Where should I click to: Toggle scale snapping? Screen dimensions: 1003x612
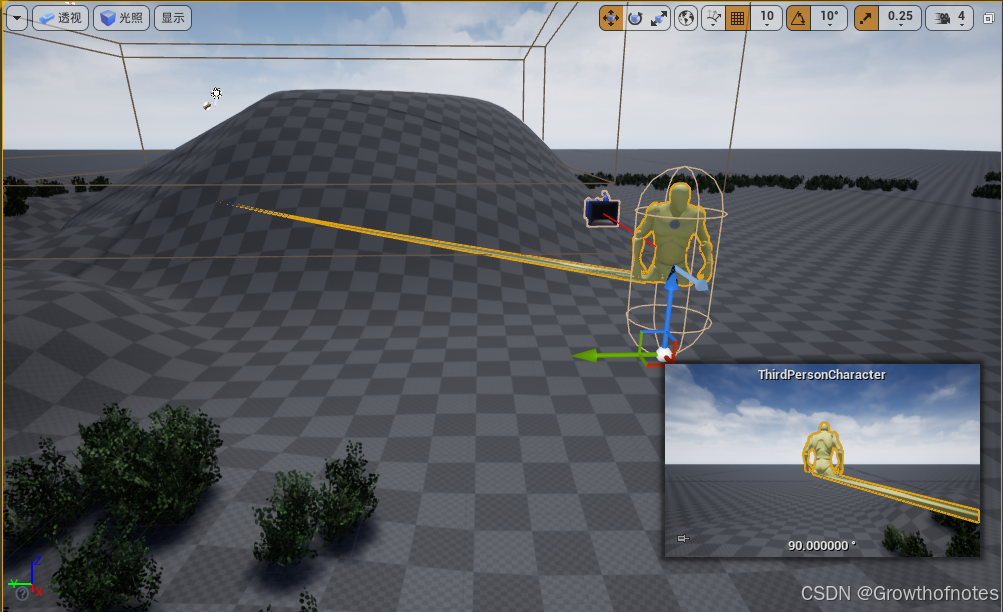865,18
